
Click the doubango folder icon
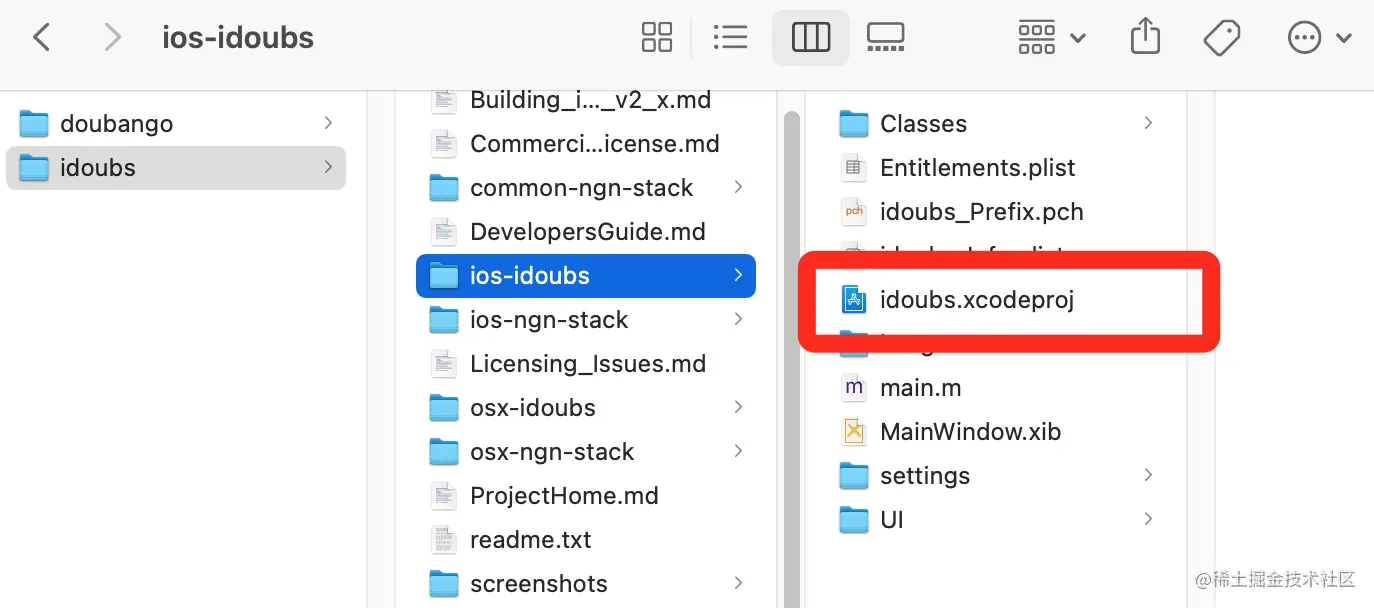click(x=34, y=124)
